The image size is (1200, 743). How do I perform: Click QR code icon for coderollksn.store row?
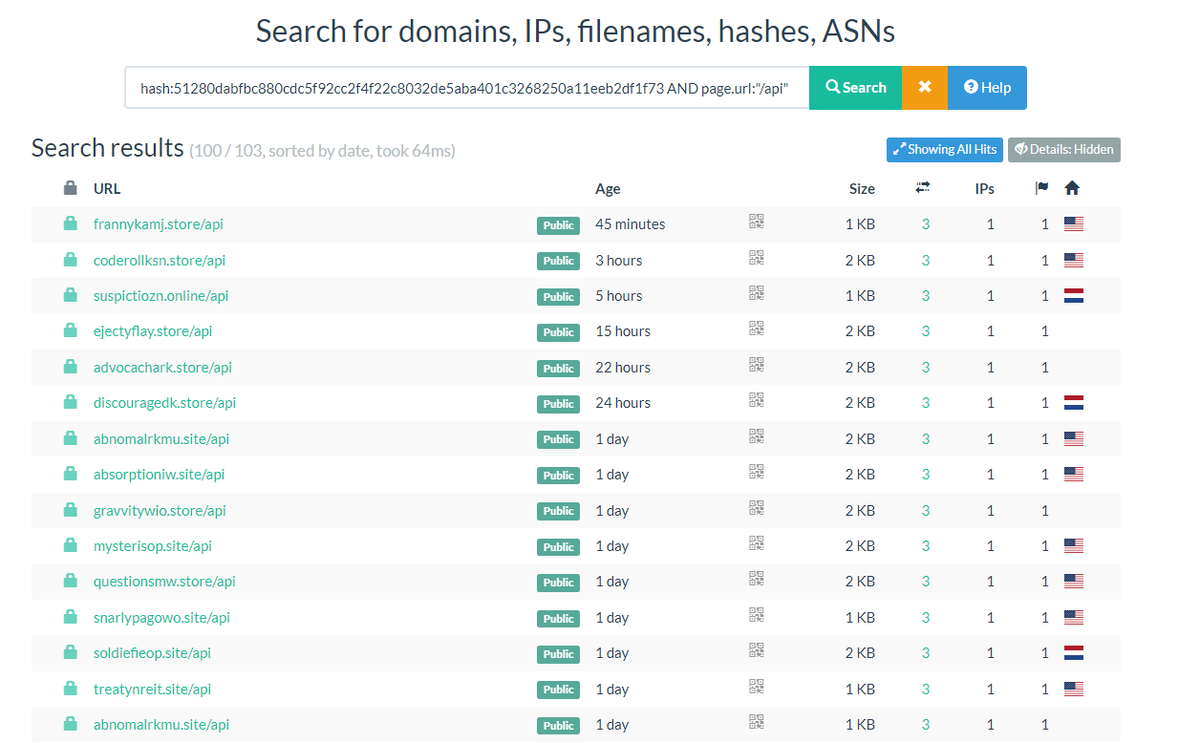coord(756,258)
